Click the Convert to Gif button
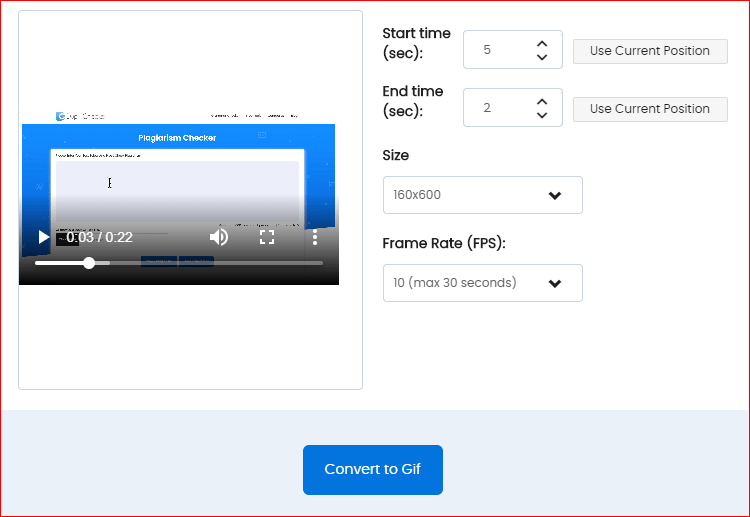This screenshot has width=750, height=517. [373, 470]
